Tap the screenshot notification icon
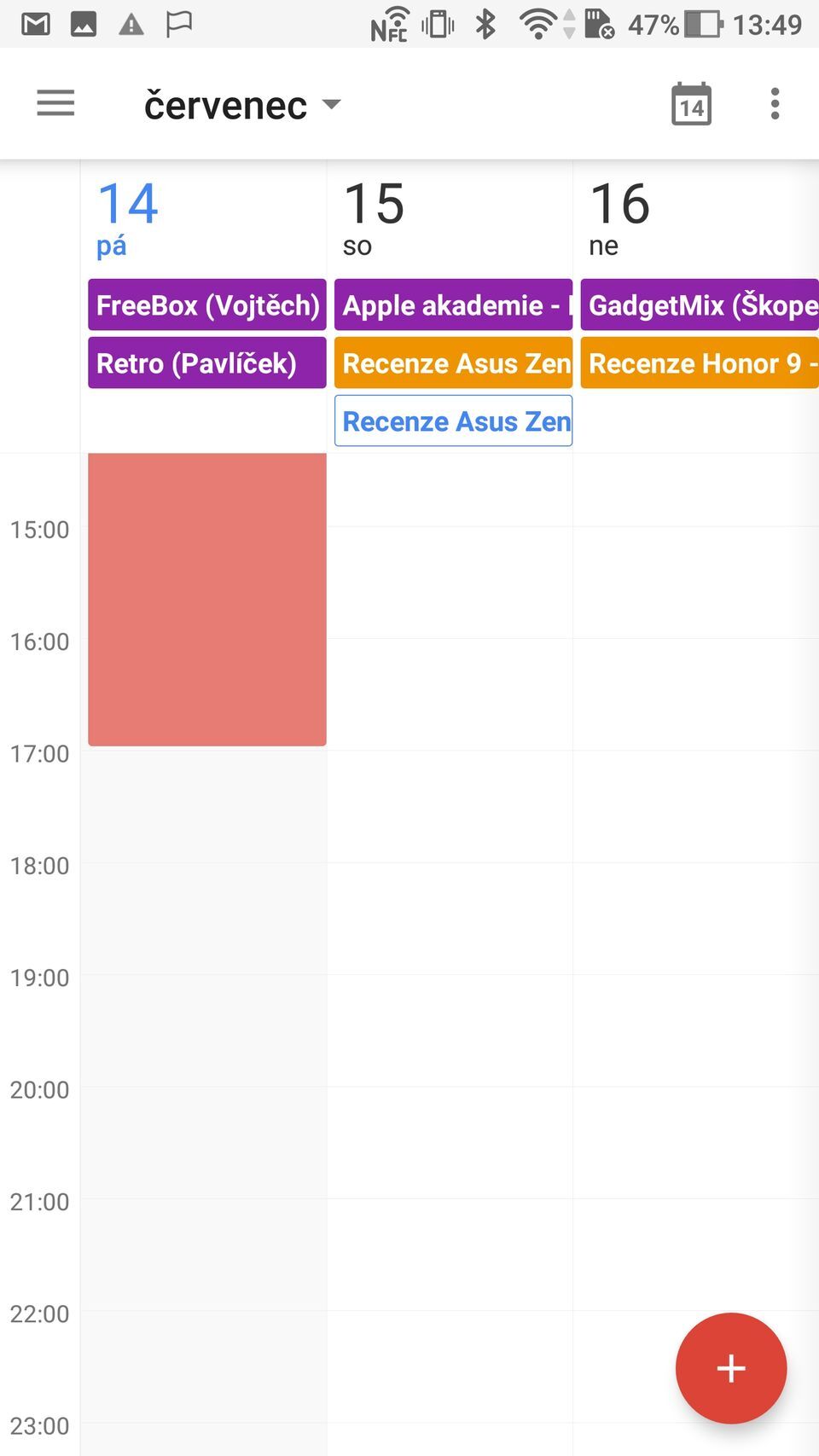Viewport: 819px width, 1456px height. click(84, 23)
